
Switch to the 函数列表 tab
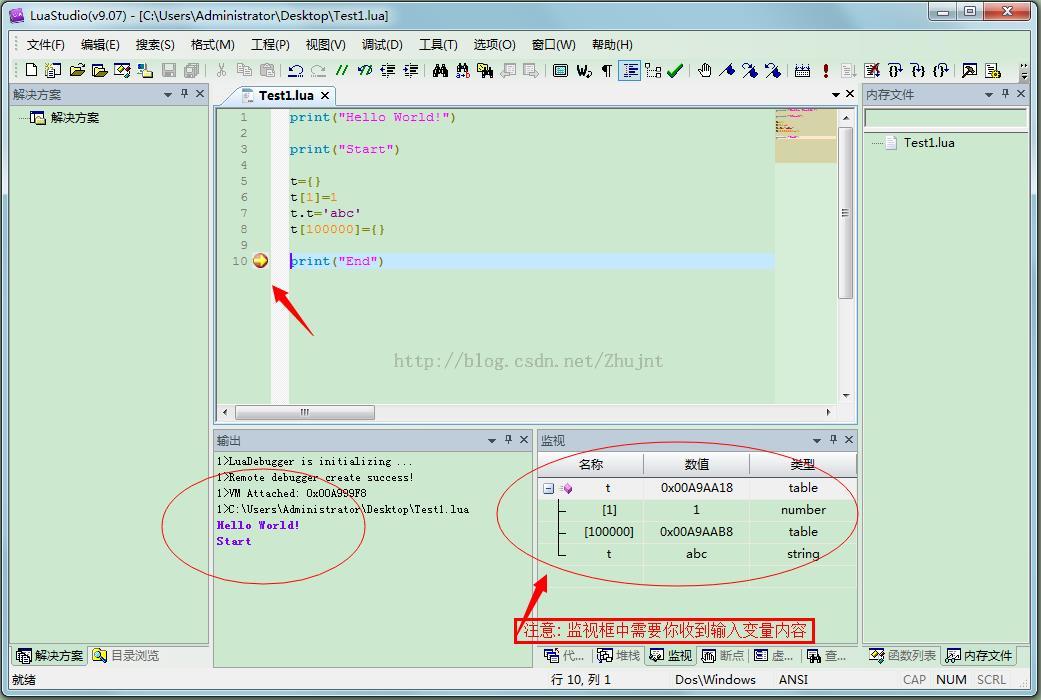[x=903, y=656]
